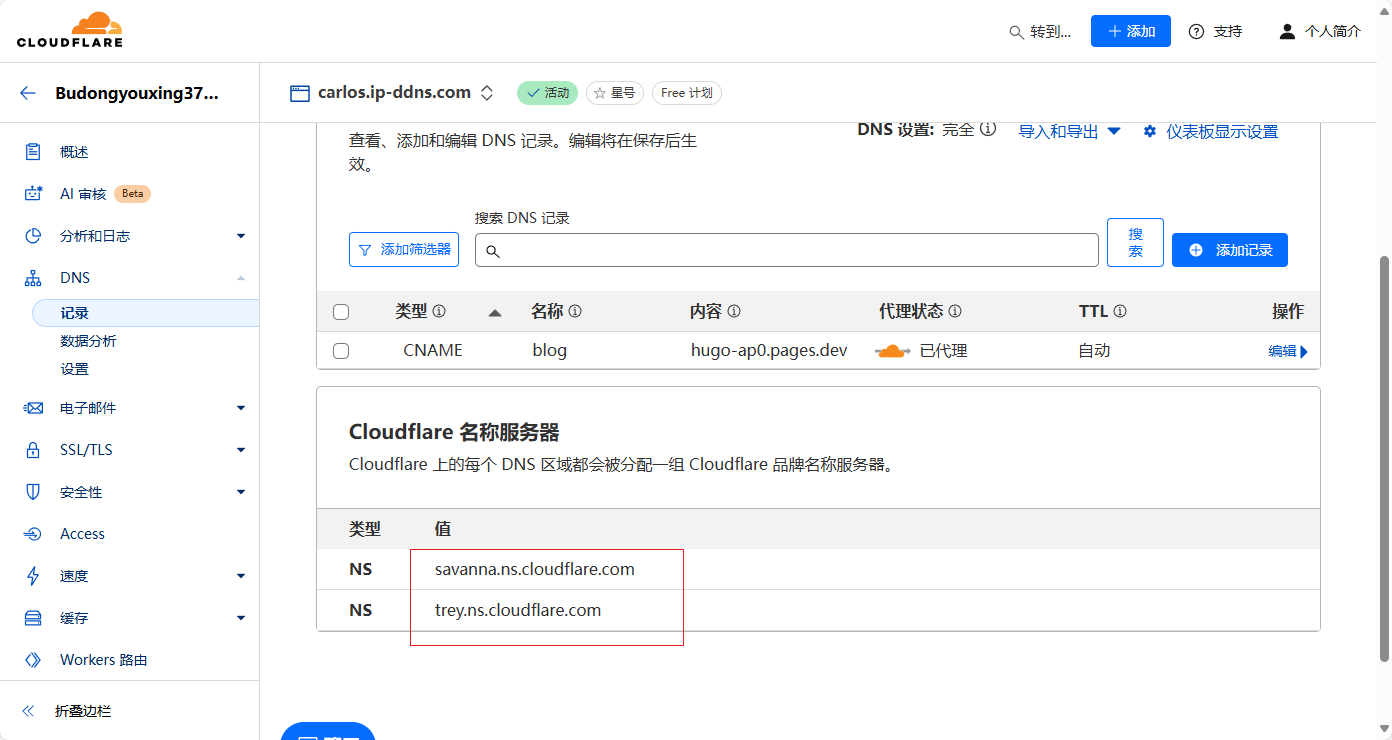
Task: Click the Access arrow-circle icon
Action: click(33, 534)
